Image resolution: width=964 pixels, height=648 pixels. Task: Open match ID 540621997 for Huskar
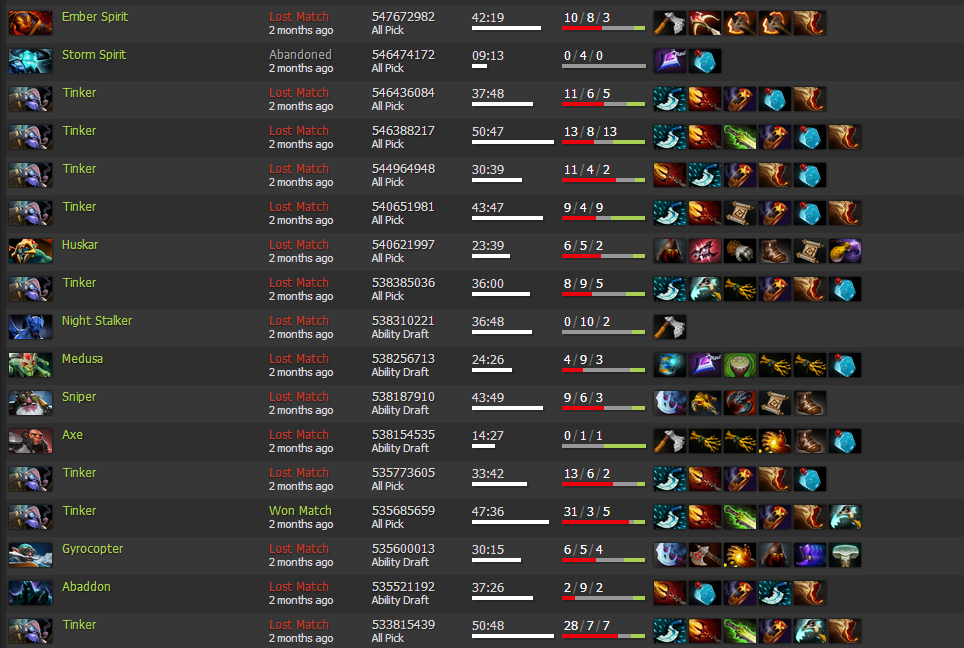(x=403, y=245)
